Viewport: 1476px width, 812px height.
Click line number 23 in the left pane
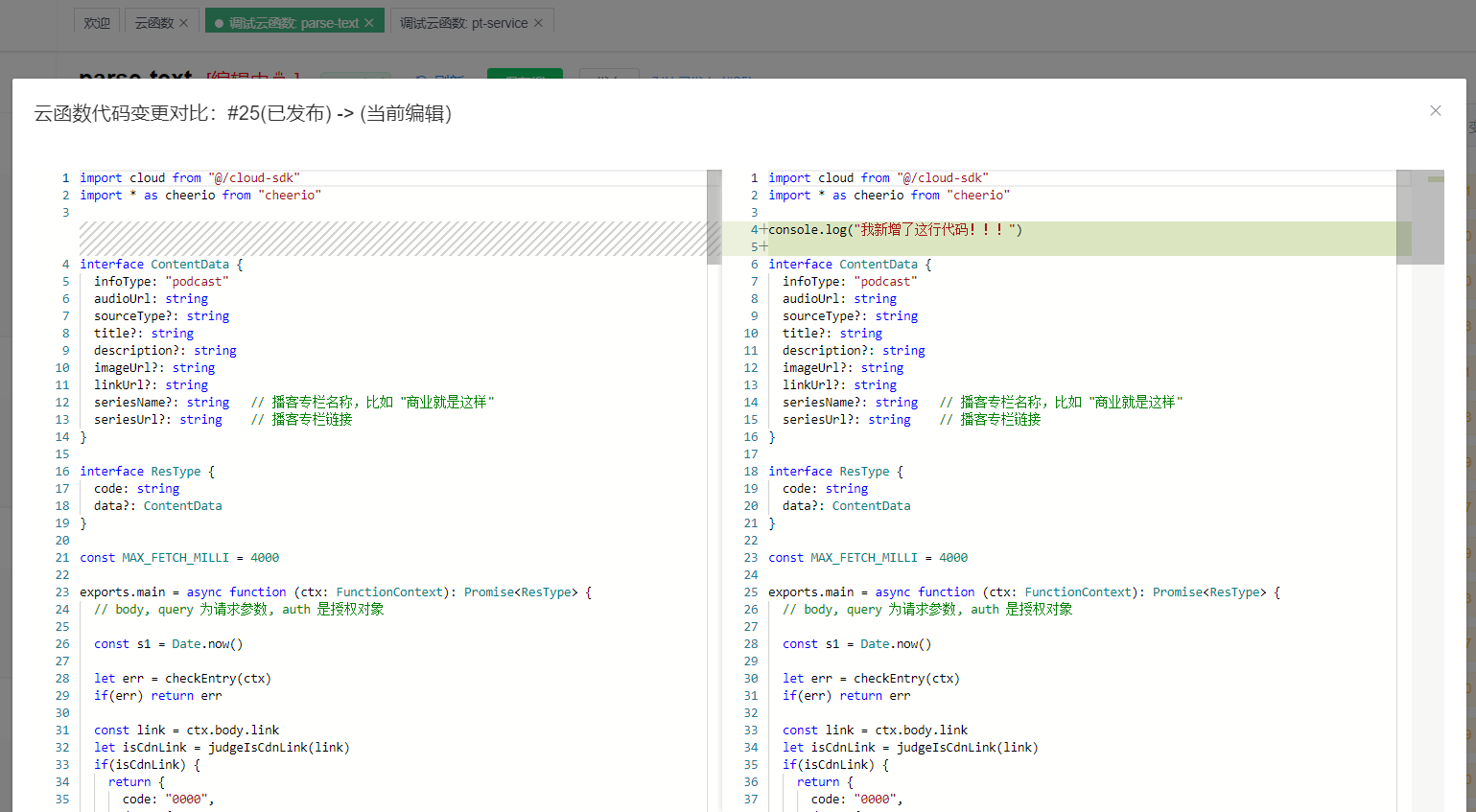[62, 592]
